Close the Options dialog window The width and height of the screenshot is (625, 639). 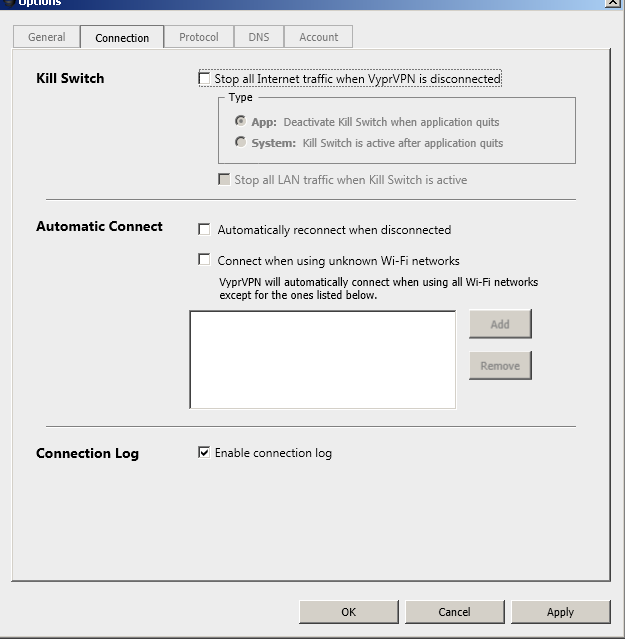tap(613, 2)
